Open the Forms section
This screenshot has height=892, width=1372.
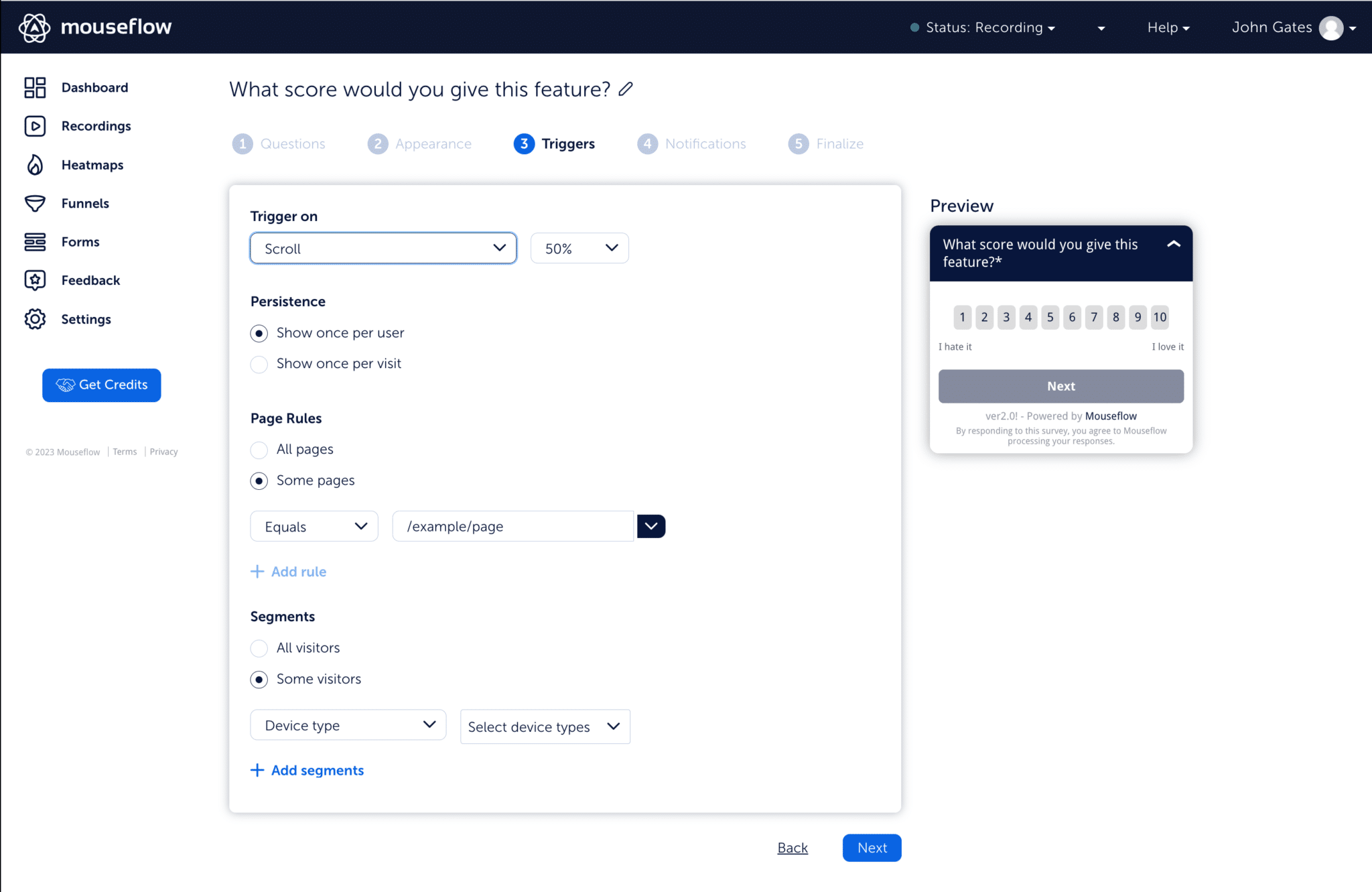tap(80, 242)
